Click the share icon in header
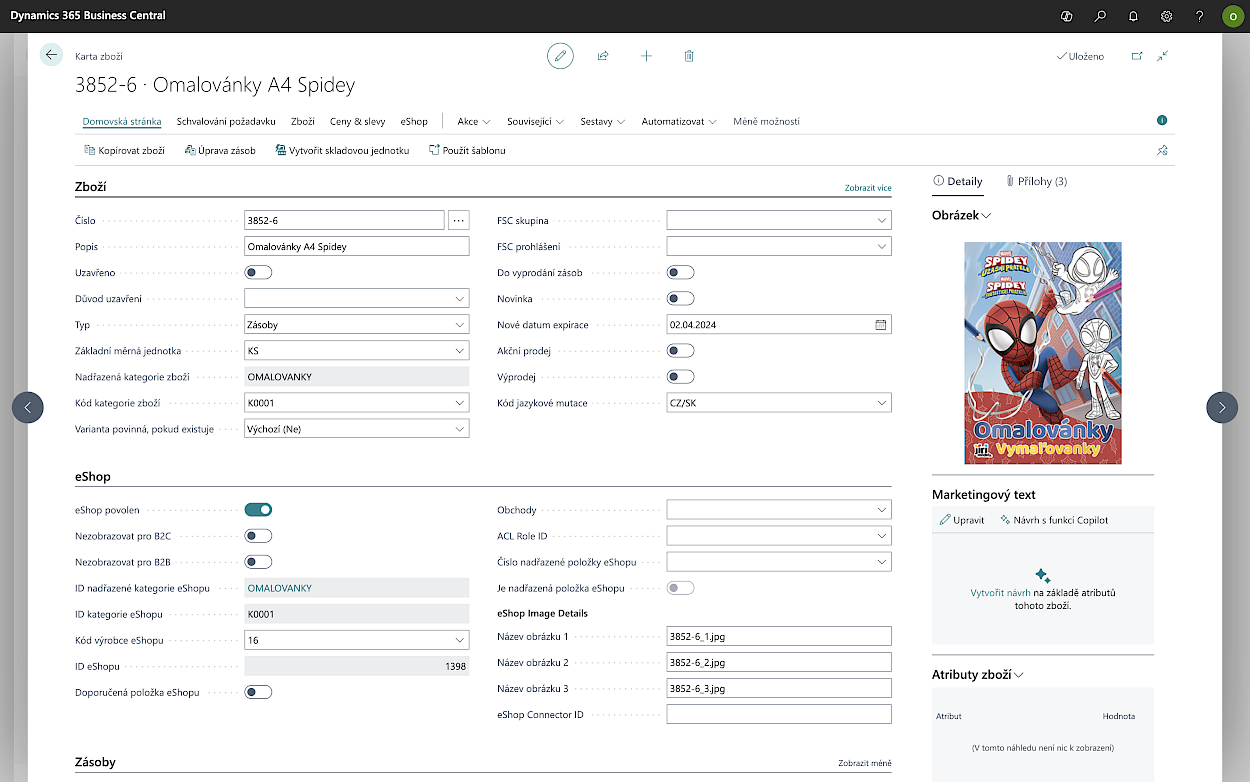 (603, 56)
